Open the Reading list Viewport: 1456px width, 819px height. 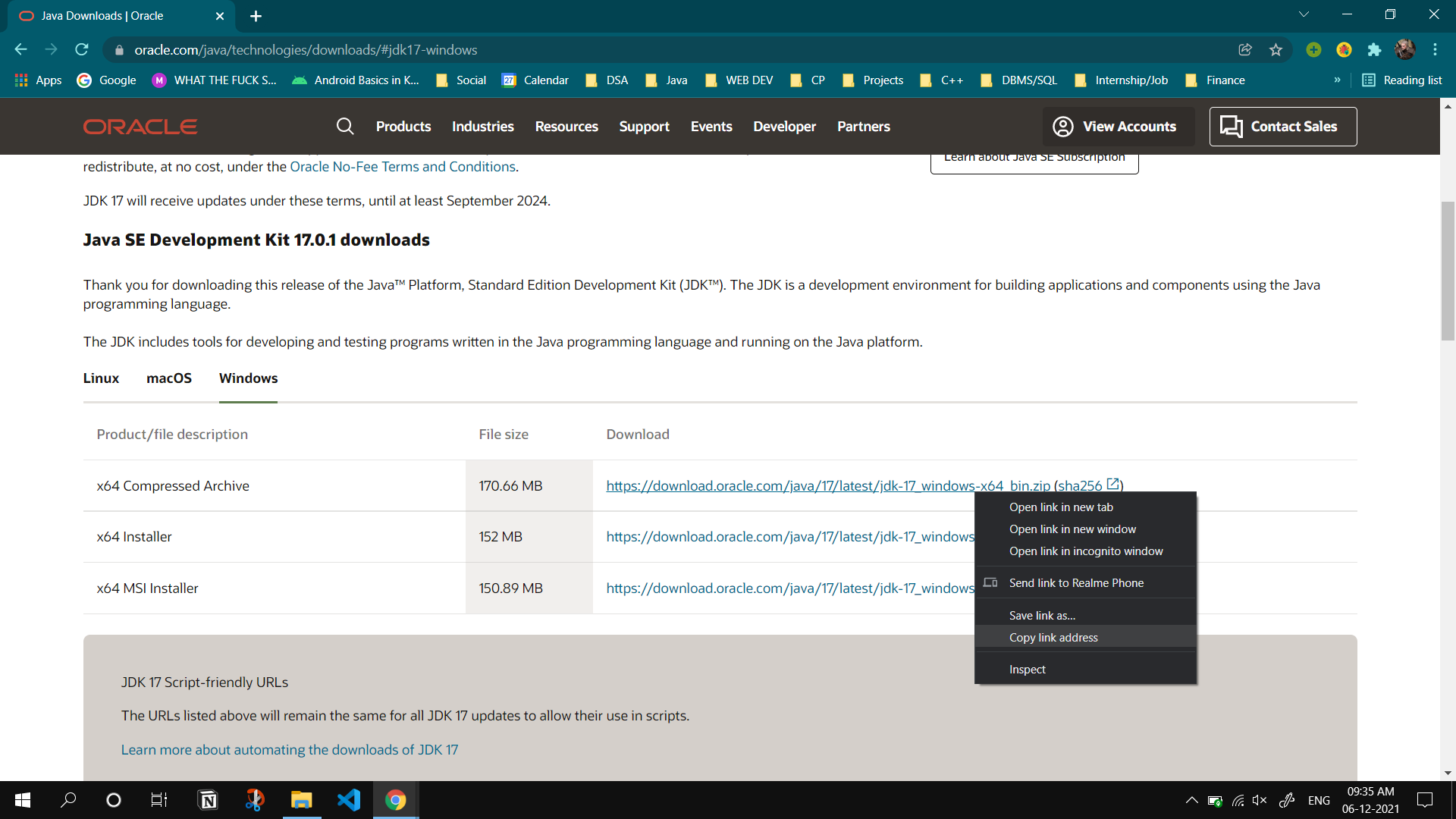pos(1402,80)
